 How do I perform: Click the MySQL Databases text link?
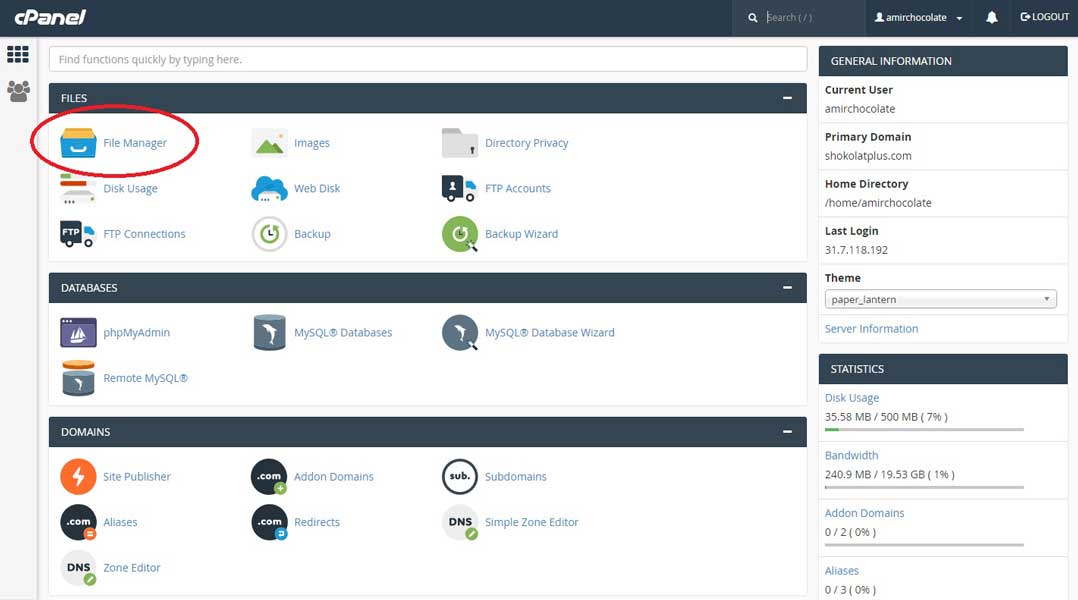click(x=343, y=333)
